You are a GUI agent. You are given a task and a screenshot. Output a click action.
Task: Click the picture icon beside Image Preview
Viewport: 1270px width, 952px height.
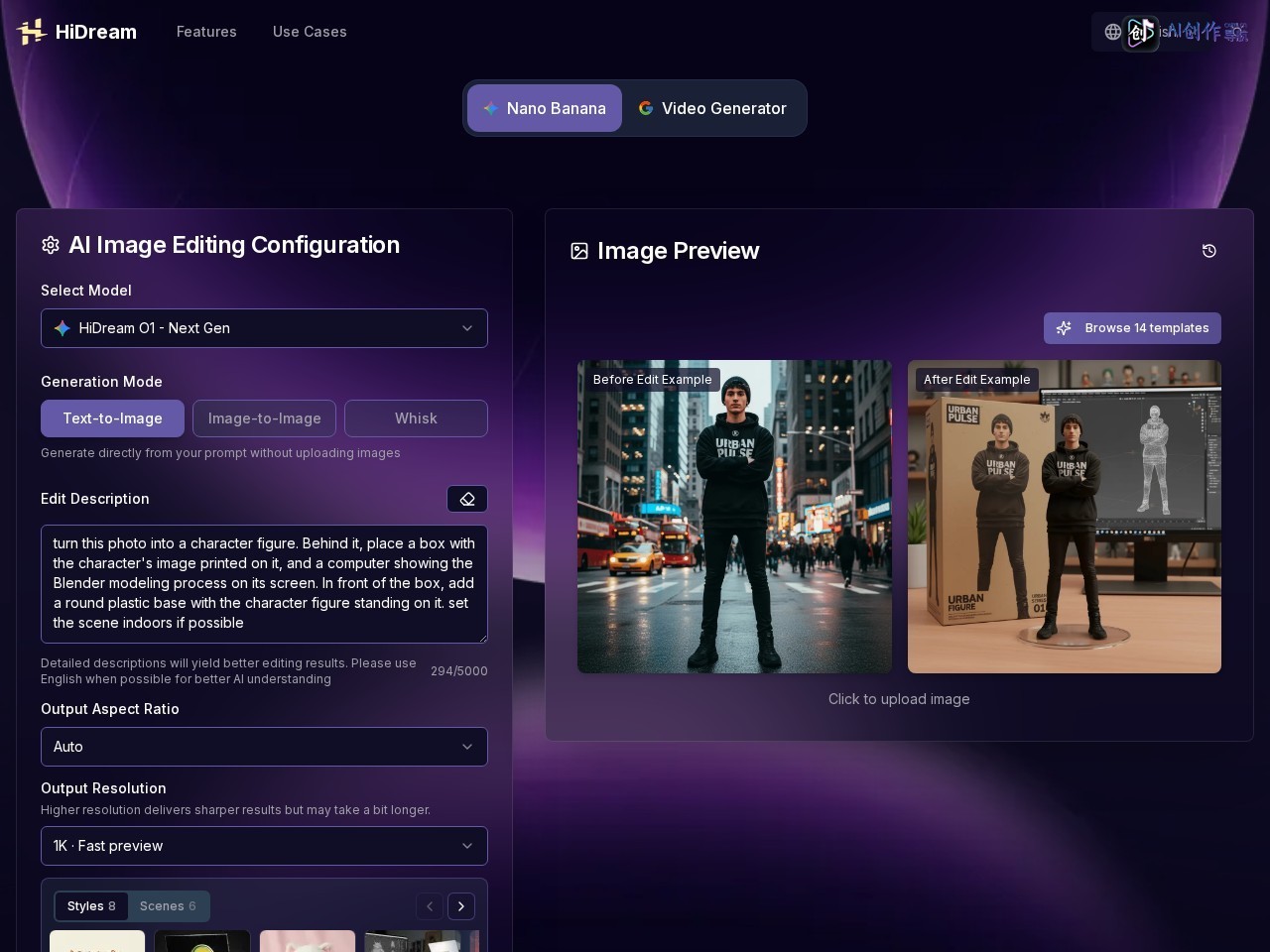[579, 251]
